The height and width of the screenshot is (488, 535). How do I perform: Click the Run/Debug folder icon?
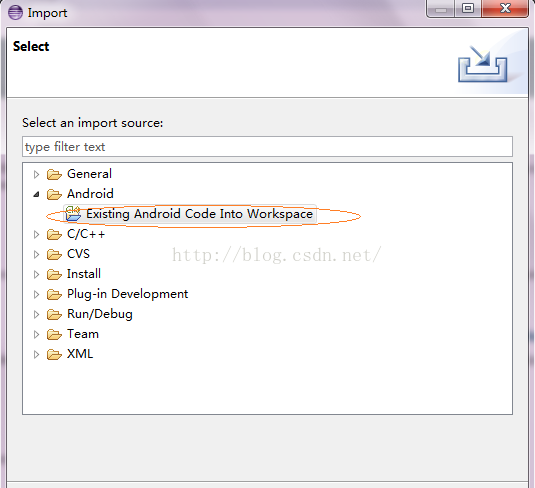coord(54,314)
